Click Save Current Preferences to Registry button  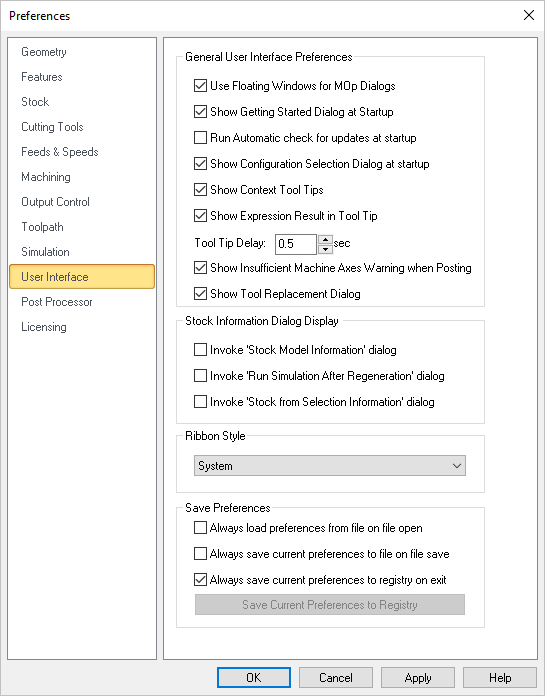(330, 605)
